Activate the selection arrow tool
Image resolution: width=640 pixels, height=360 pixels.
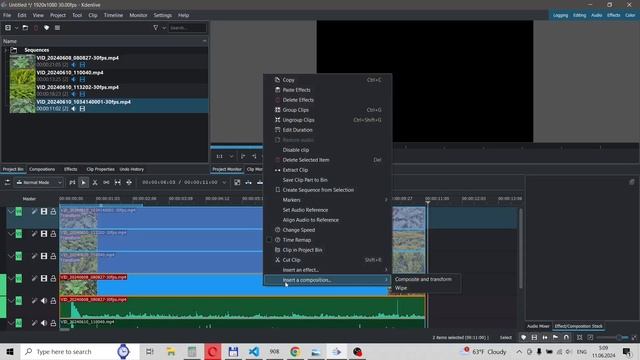(x=83, y=182)
